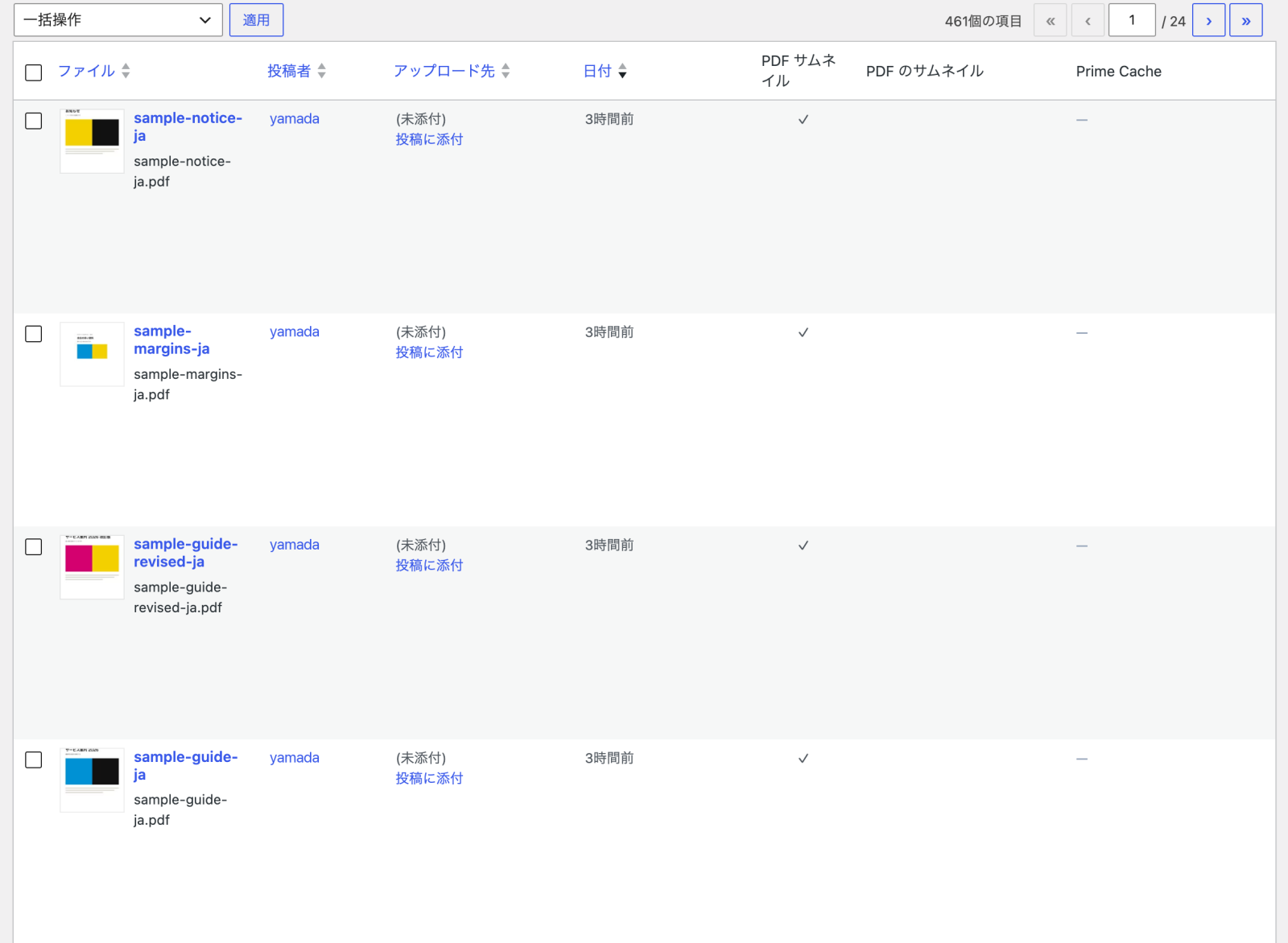Click the PDF のサムネイル column header
Image resolution: width=1288 pixels, height=943 pixels.
click(925, 72)
